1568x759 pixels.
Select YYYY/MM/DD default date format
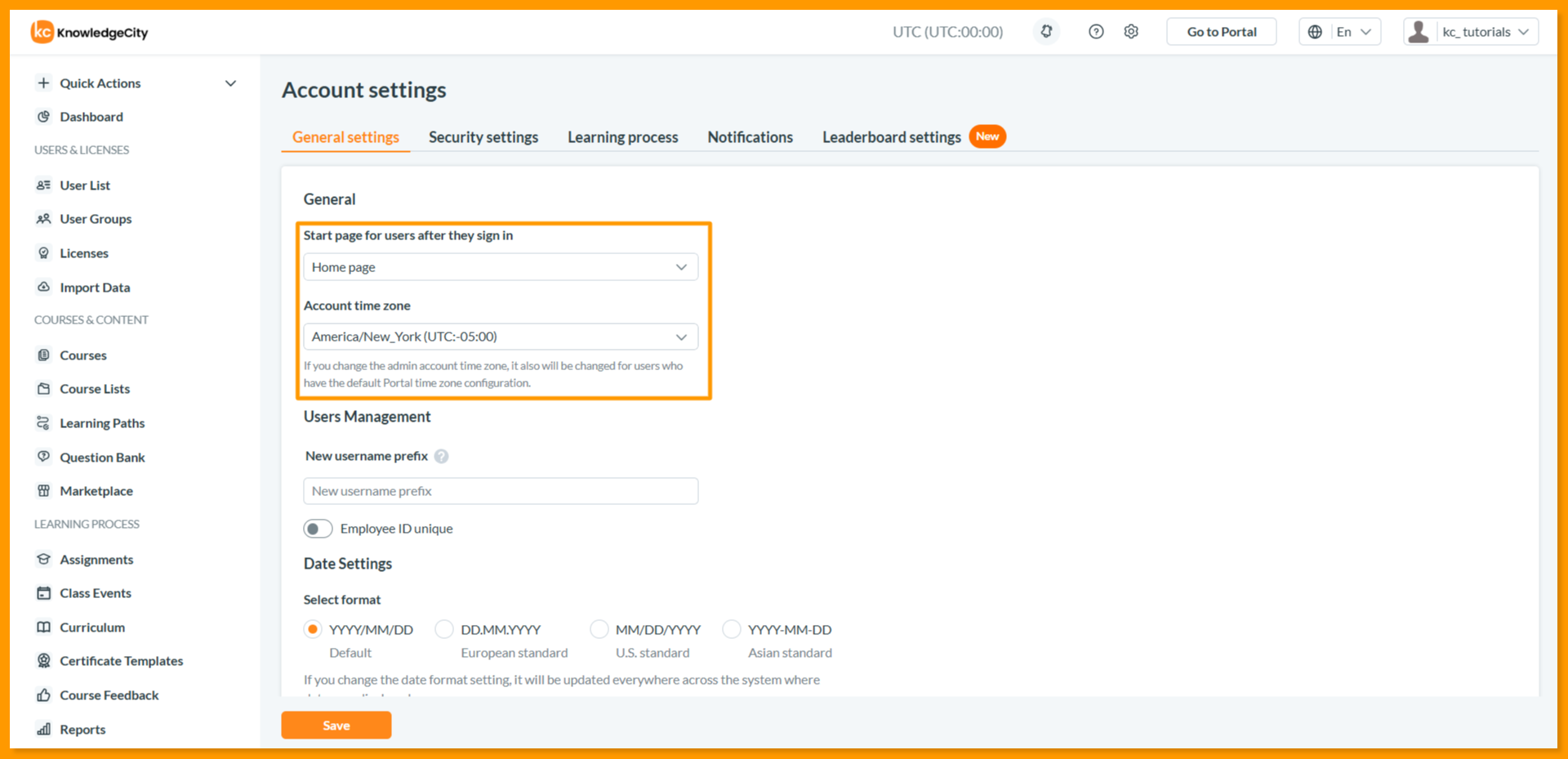tap(312, 629)
